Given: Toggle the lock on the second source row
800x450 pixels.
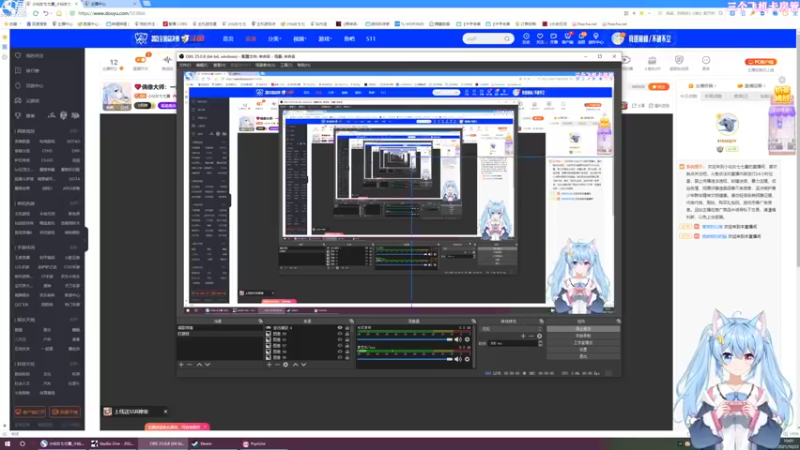Looking at the screenshot, I should pos(347,334).
